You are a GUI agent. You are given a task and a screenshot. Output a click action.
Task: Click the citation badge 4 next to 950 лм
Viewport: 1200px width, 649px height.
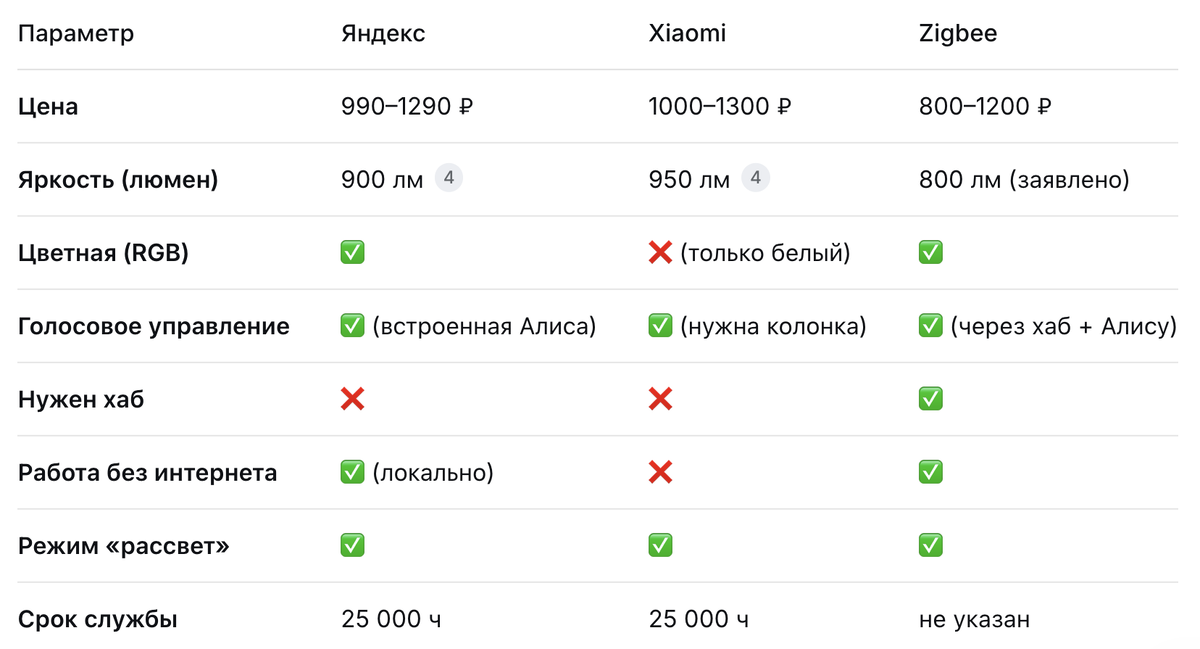(x=756, y=178)
